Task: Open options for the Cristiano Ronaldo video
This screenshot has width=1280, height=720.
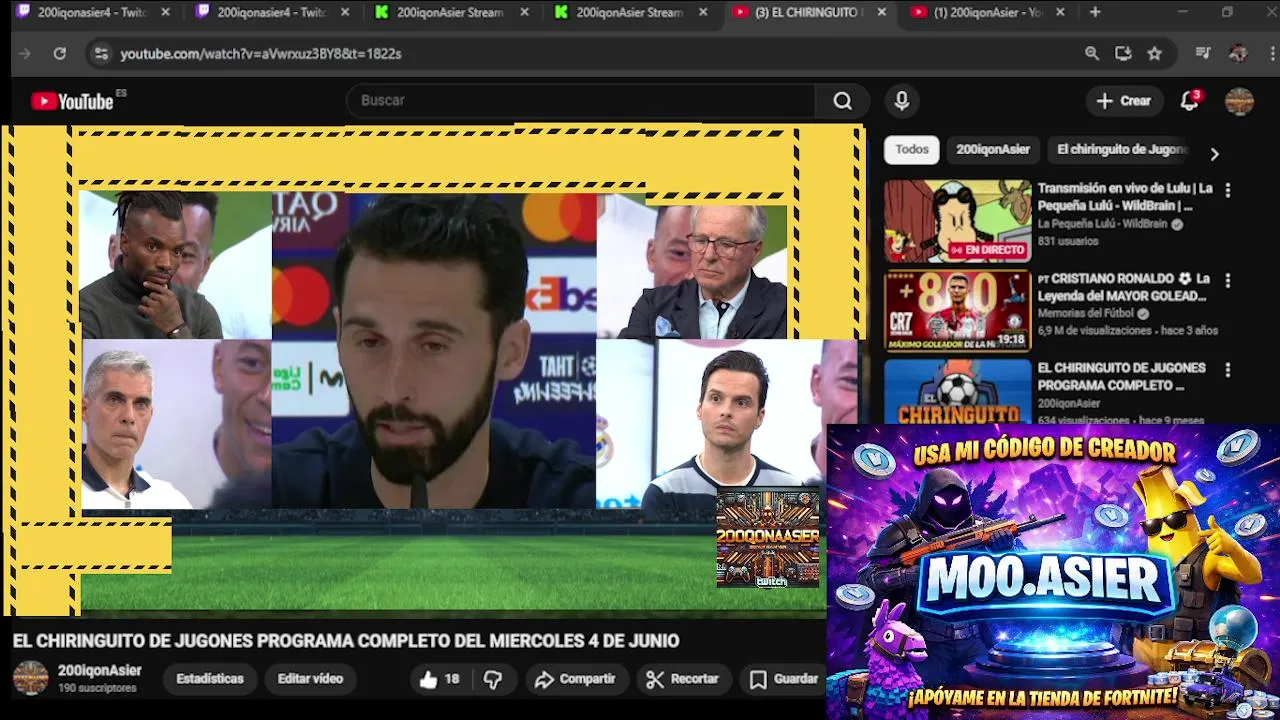Action: click(1228, 281)
